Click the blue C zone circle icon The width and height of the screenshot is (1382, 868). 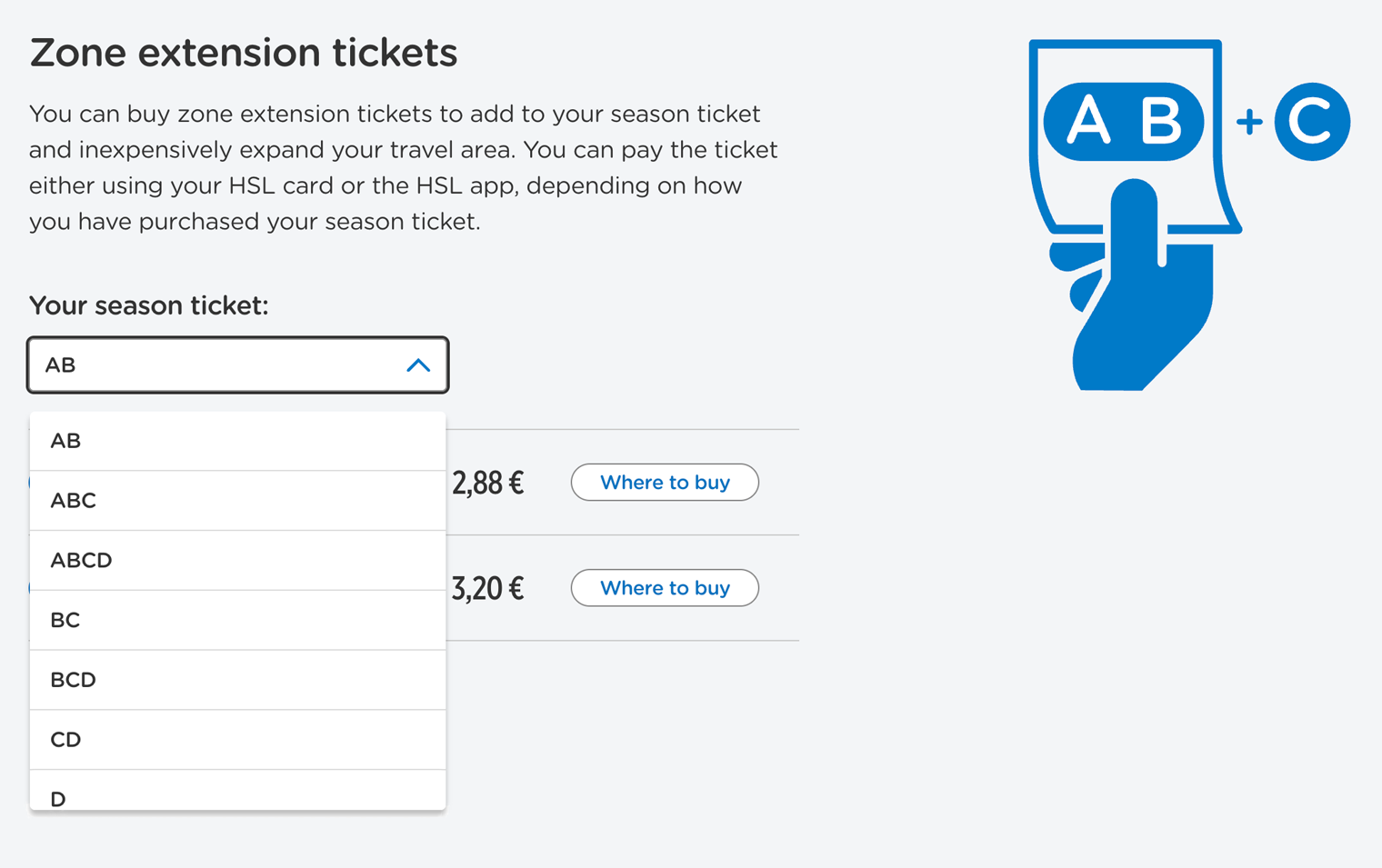1311,122
